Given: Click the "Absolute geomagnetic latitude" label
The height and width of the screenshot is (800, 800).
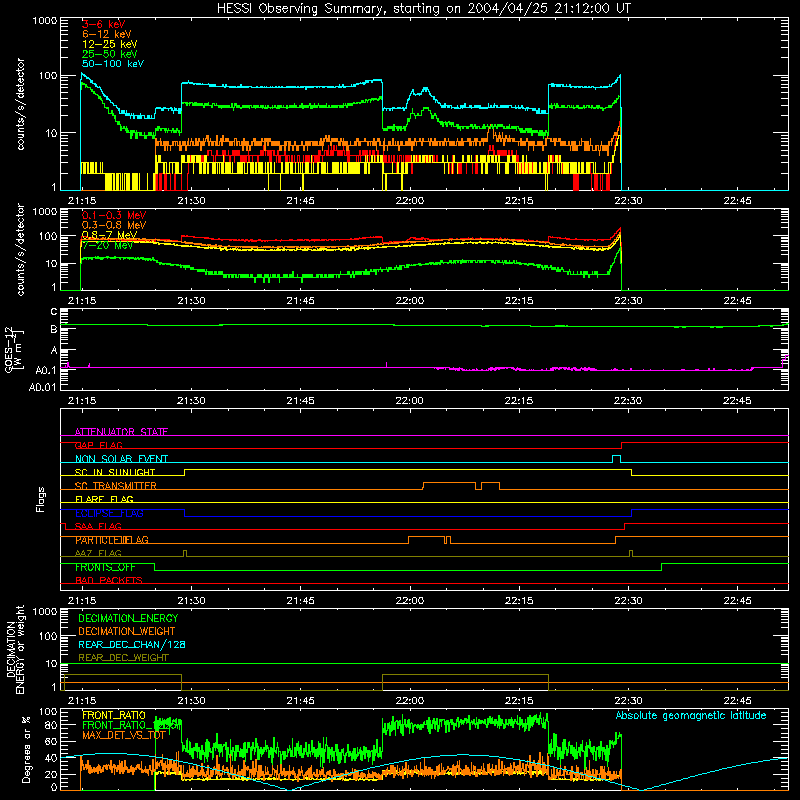Looking at the screenshot, I should click(x=691, y=715).
